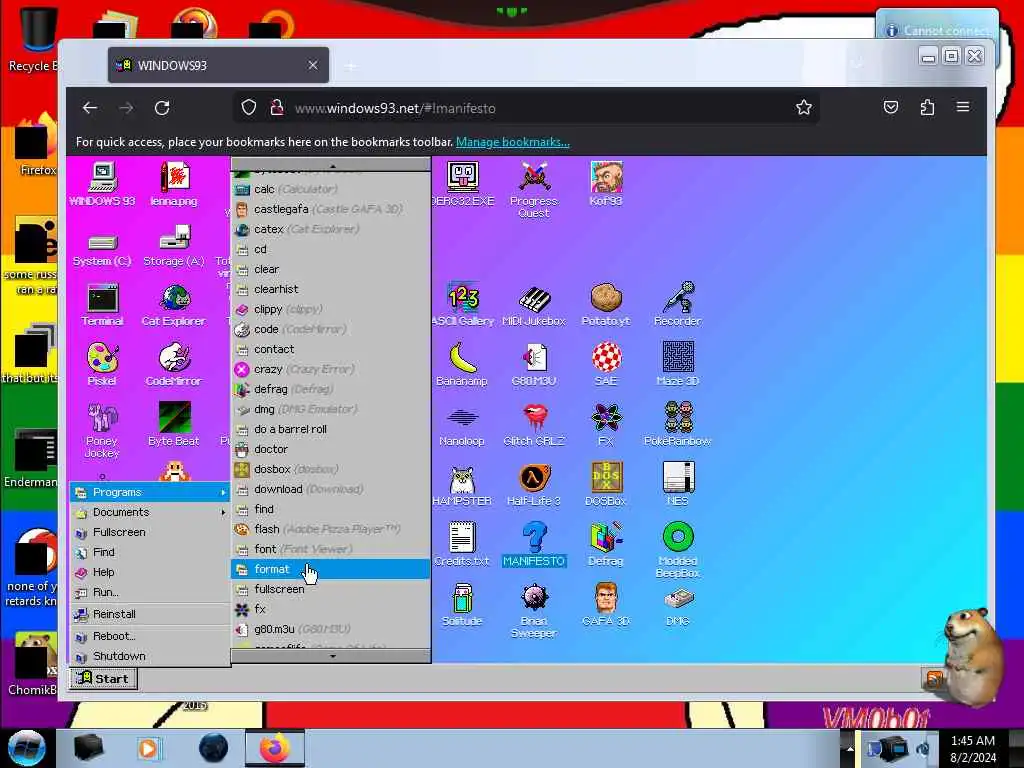Launch Progress Quest icon
1024x768 pixels.
click(534, 189)
